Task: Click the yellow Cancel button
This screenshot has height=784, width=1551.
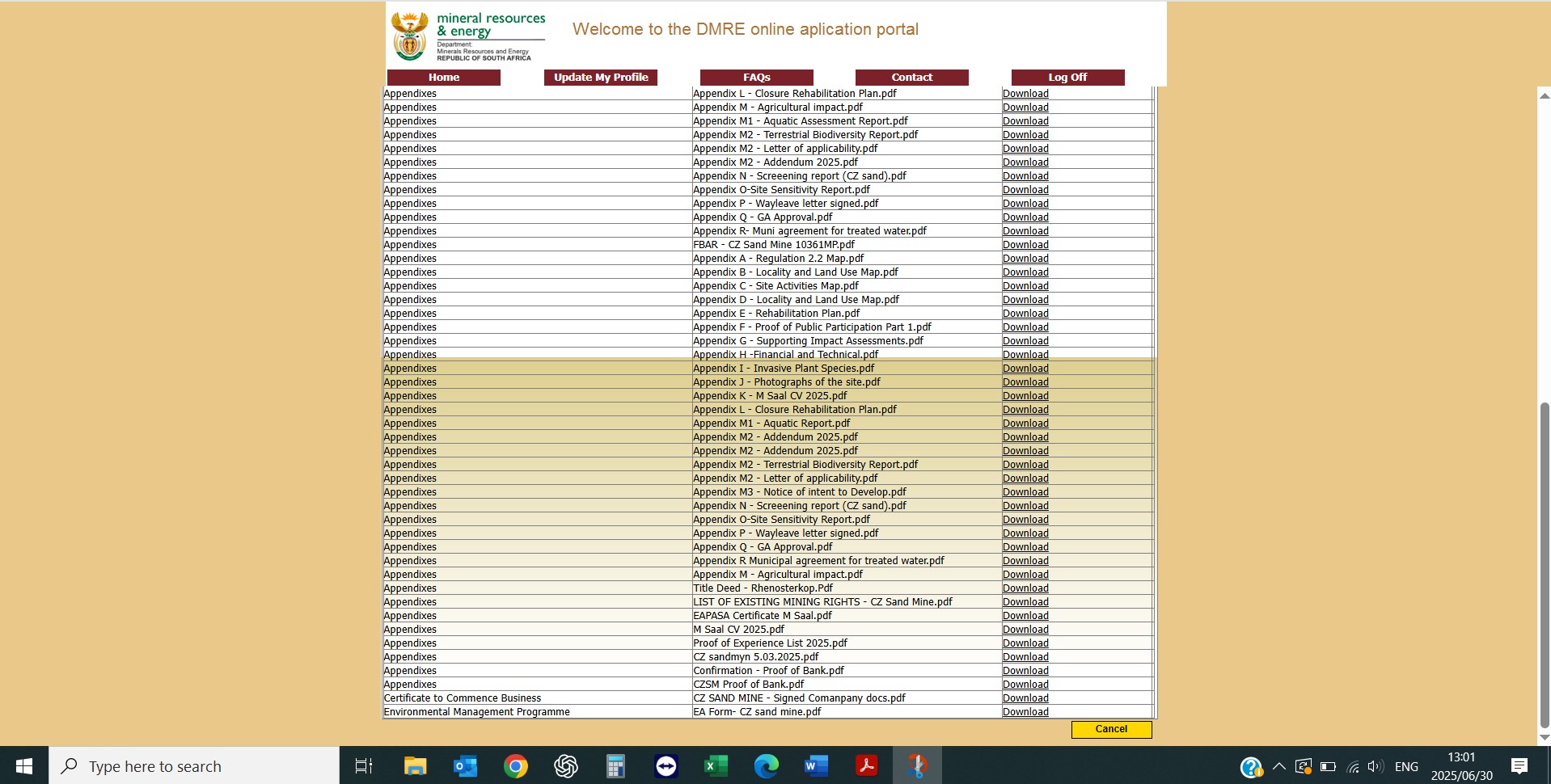Action: [1111, 729]
